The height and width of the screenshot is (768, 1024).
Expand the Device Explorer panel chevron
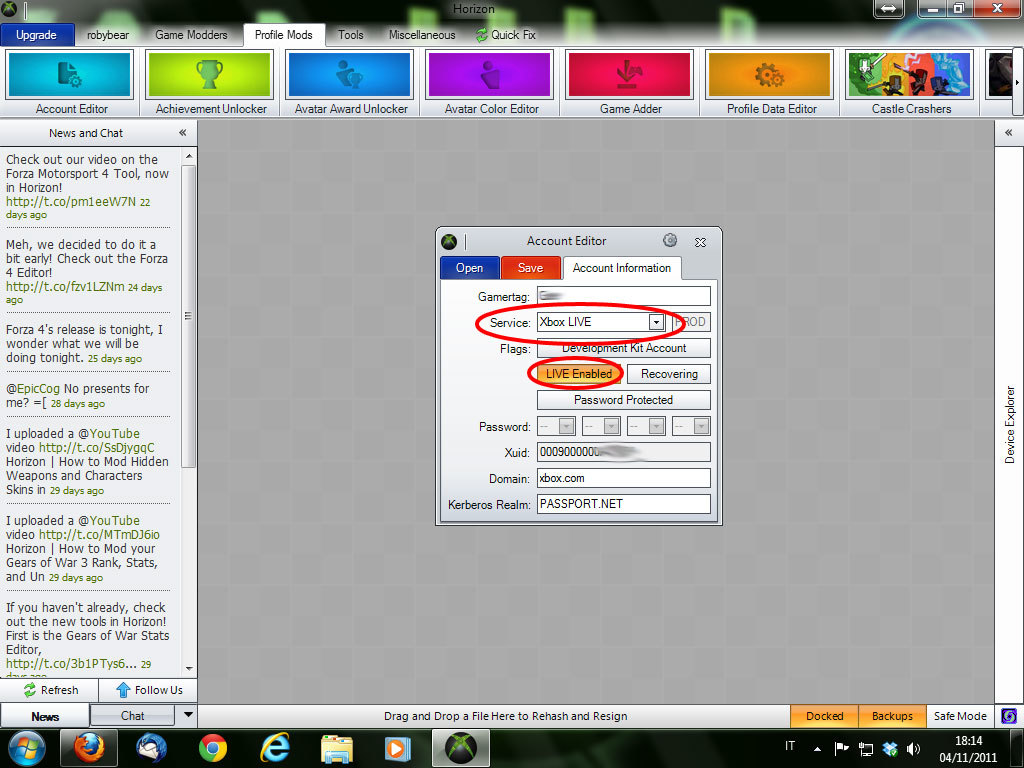click(1009, 133)
